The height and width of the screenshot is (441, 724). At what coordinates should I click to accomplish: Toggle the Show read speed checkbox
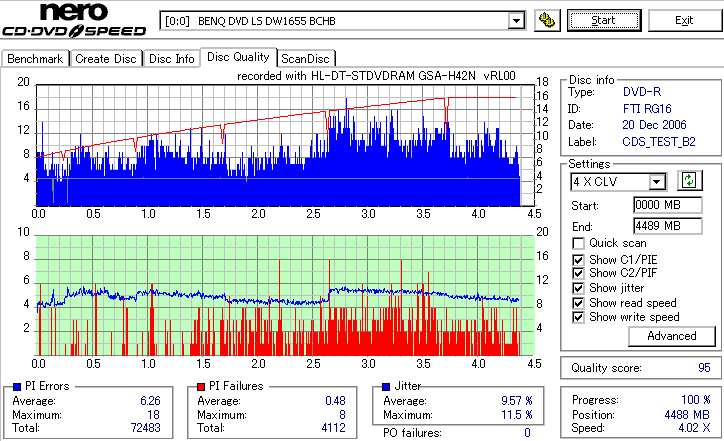578,303
